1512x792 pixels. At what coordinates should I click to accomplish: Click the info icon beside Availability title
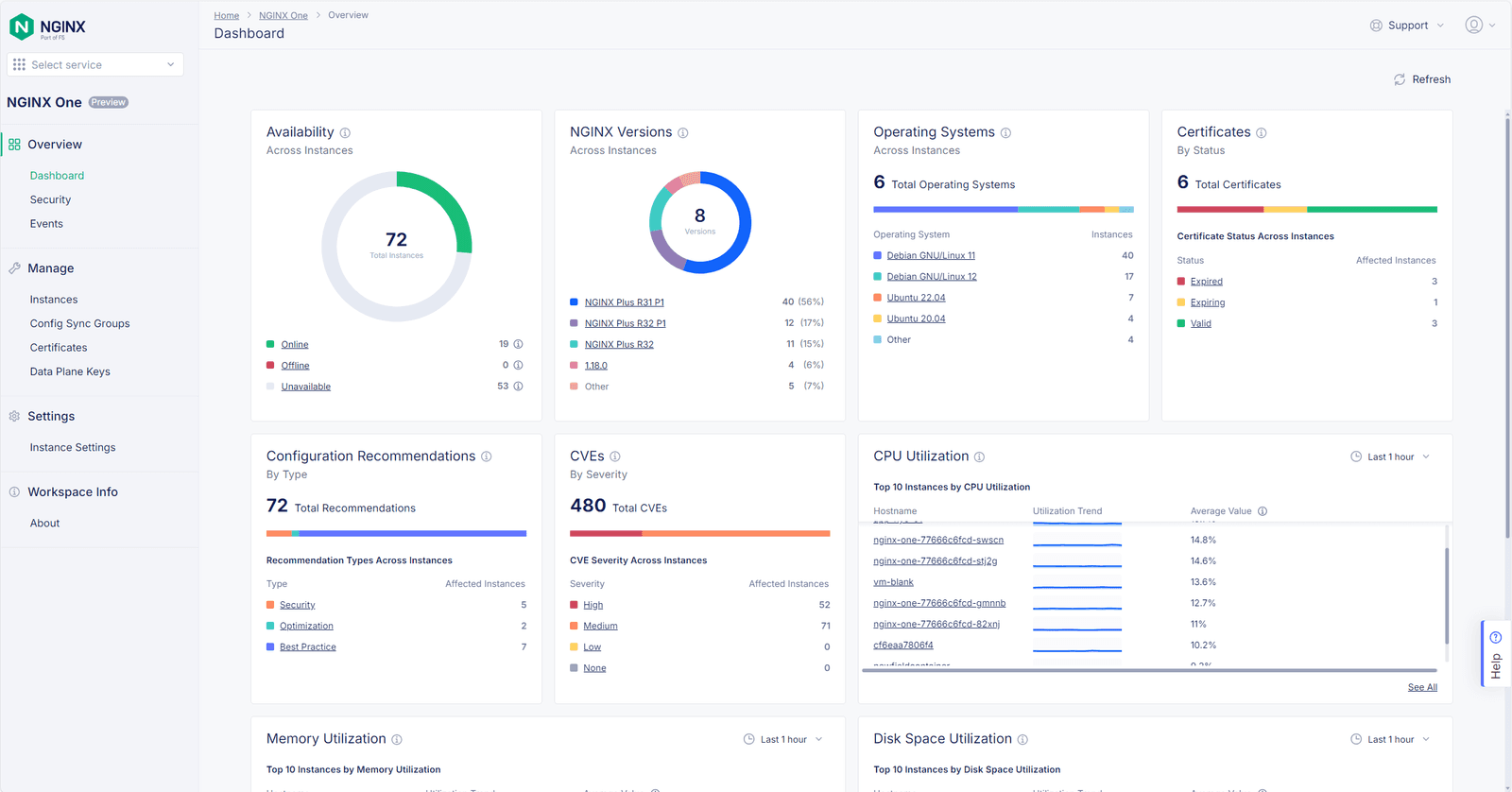(345, 133)
